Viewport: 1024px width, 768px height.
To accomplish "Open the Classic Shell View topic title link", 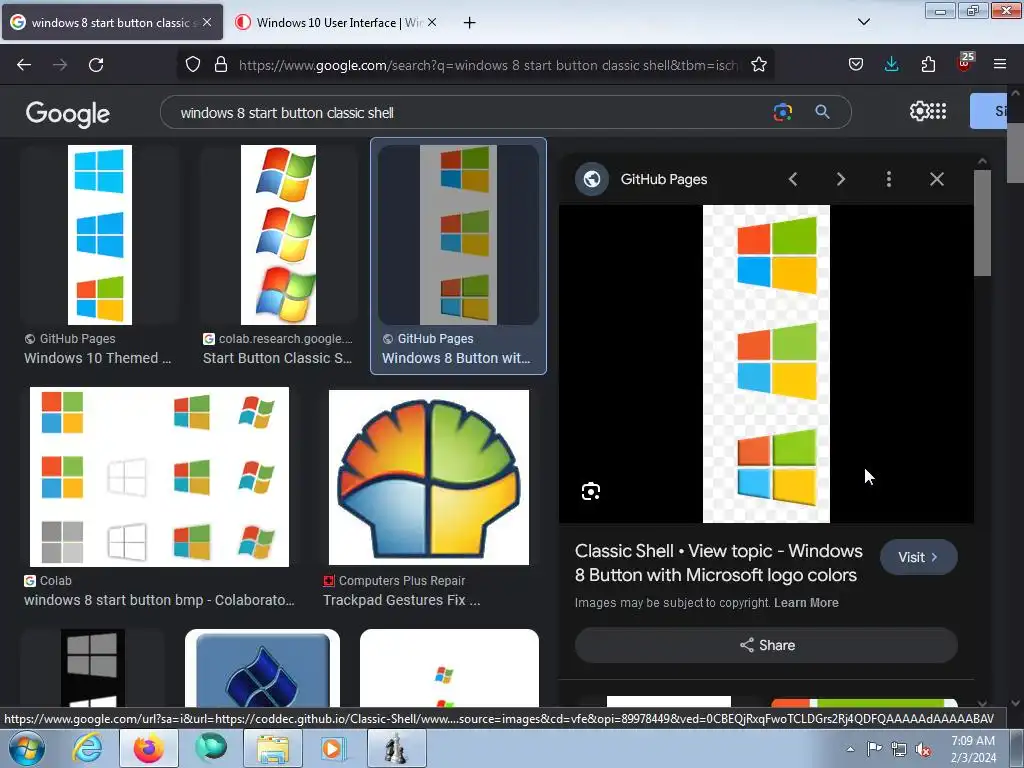I will pos(718,563).
